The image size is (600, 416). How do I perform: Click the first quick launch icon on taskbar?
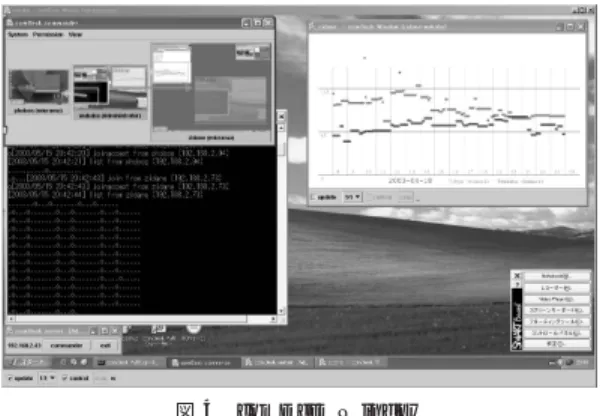click(x=63, y=362)
